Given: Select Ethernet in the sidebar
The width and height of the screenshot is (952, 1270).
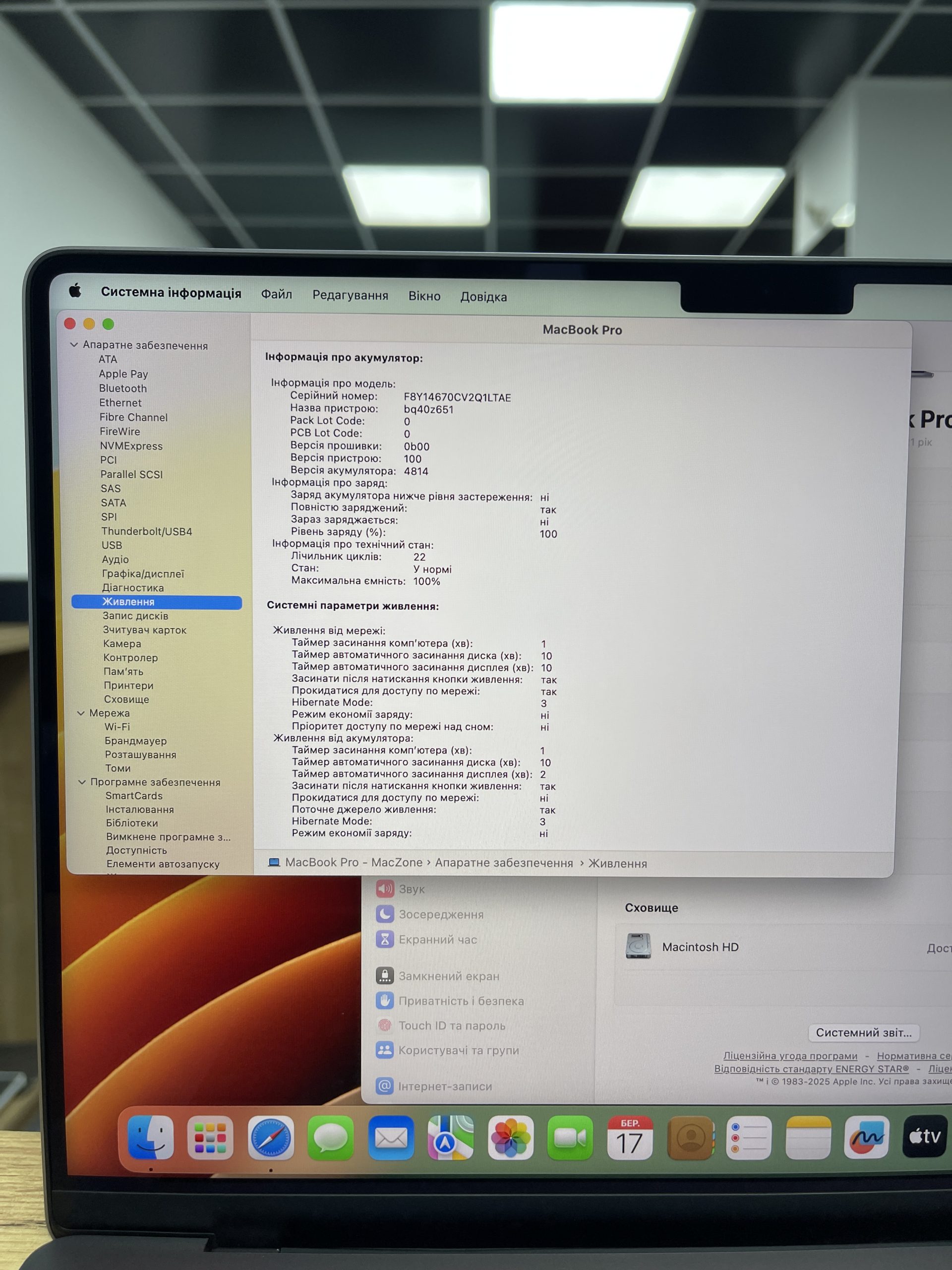Looking at the screenshot, I should [120, 403].
